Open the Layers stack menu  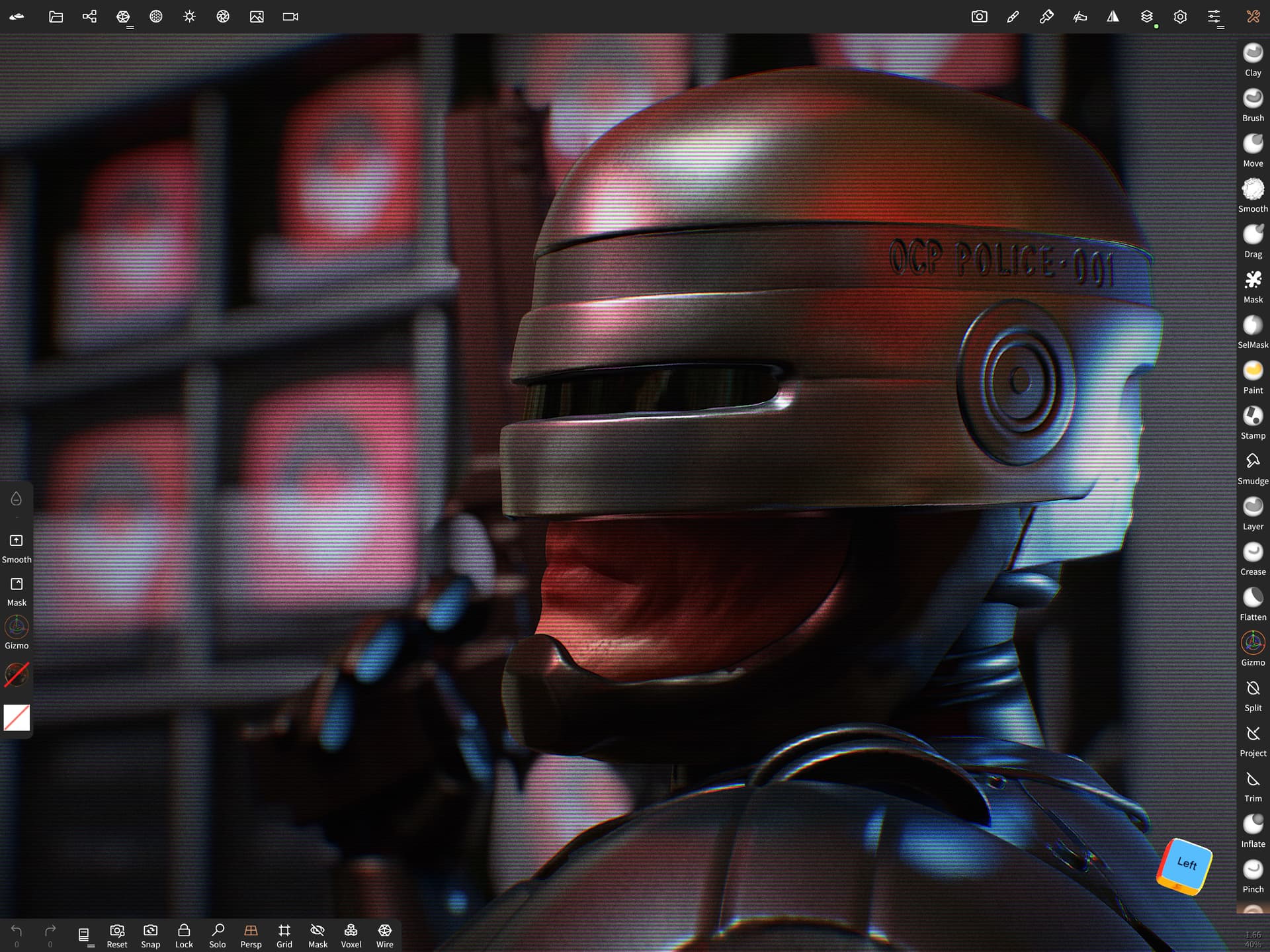click(1147, 17)
